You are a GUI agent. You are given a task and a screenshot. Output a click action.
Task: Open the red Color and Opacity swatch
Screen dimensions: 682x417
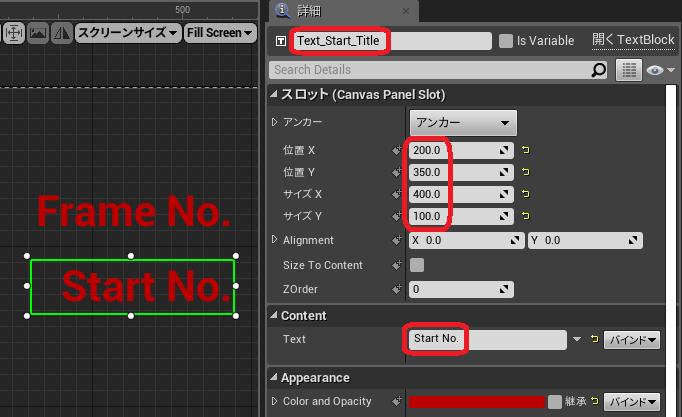click(x=477, y=402)
